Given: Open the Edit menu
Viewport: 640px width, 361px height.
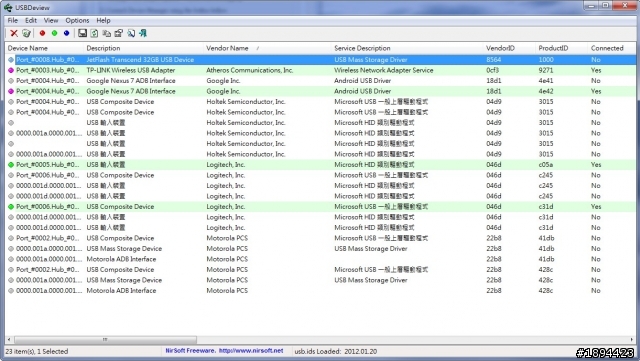Looking at the screenshot, I should [x=31, y=20].
